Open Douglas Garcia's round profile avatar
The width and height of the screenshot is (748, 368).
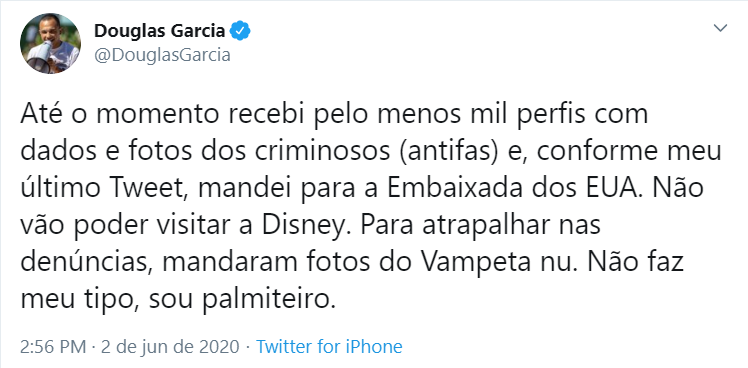coord(50,43)
